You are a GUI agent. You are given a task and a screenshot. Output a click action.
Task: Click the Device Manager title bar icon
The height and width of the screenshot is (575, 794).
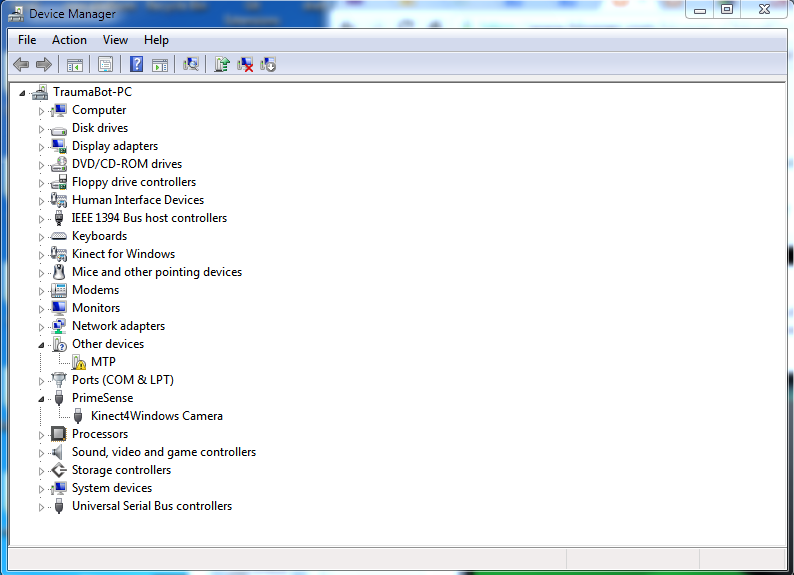click(16, 14)
